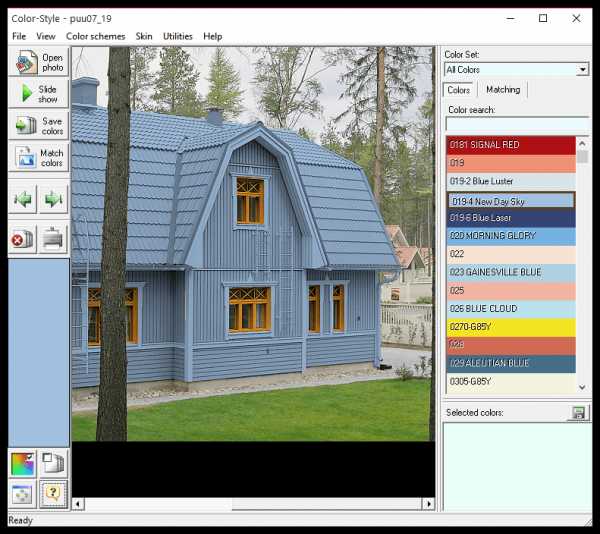600x534 pixels.
Task: Open the rainbow color picker icon
Action: tap(23, 463)
